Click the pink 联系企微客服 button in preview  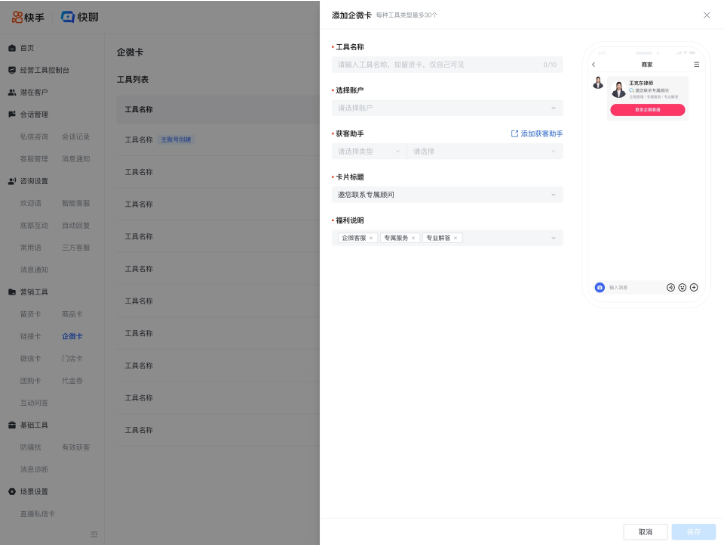pyautogui.click(x=647, y=110)
